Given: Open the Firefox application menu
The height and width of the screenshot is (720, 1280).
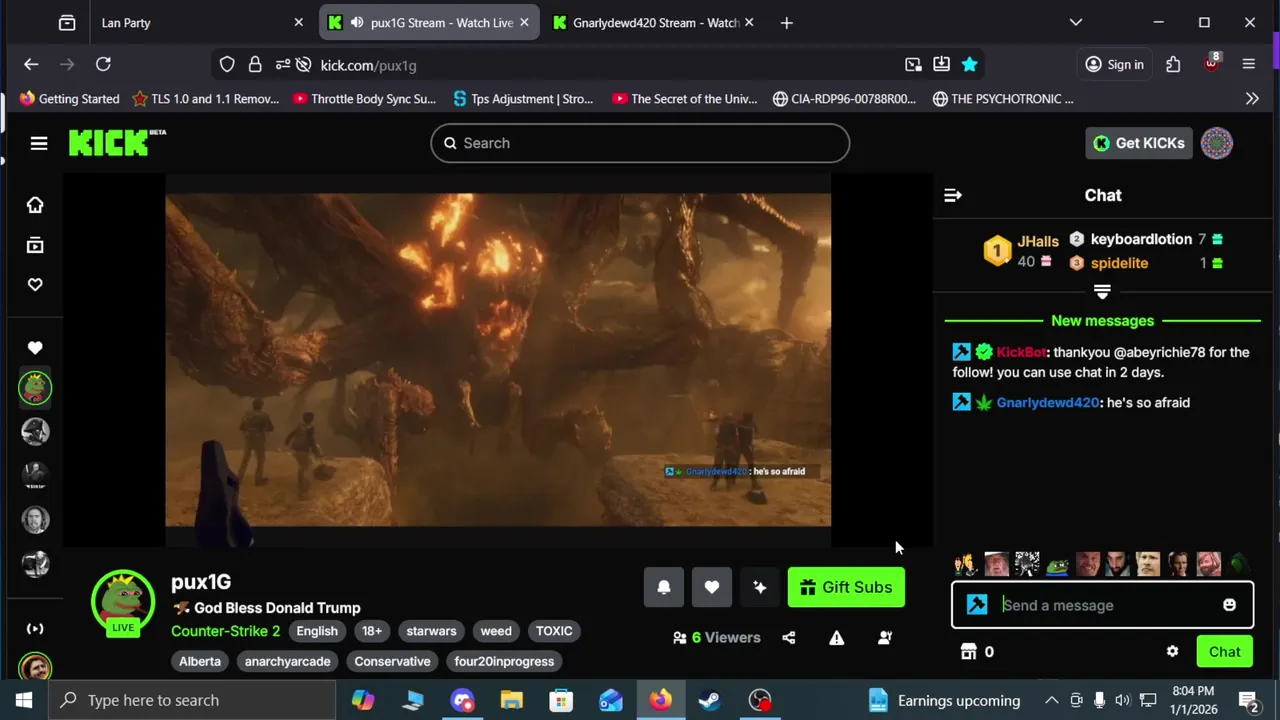Looking at the screenshot, I should [x=1248, y=64].
